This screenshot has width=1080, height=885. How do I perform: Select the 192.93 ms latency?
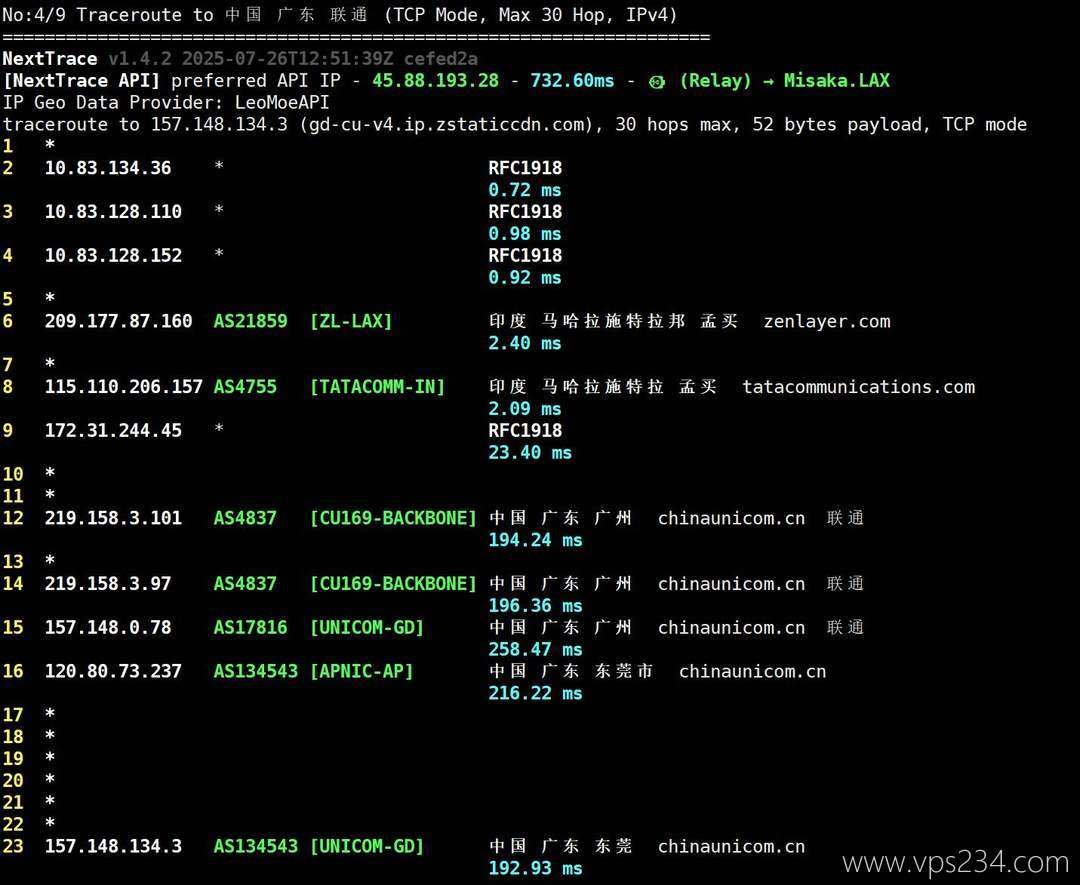pyautogui.click(x=535, y=868)
